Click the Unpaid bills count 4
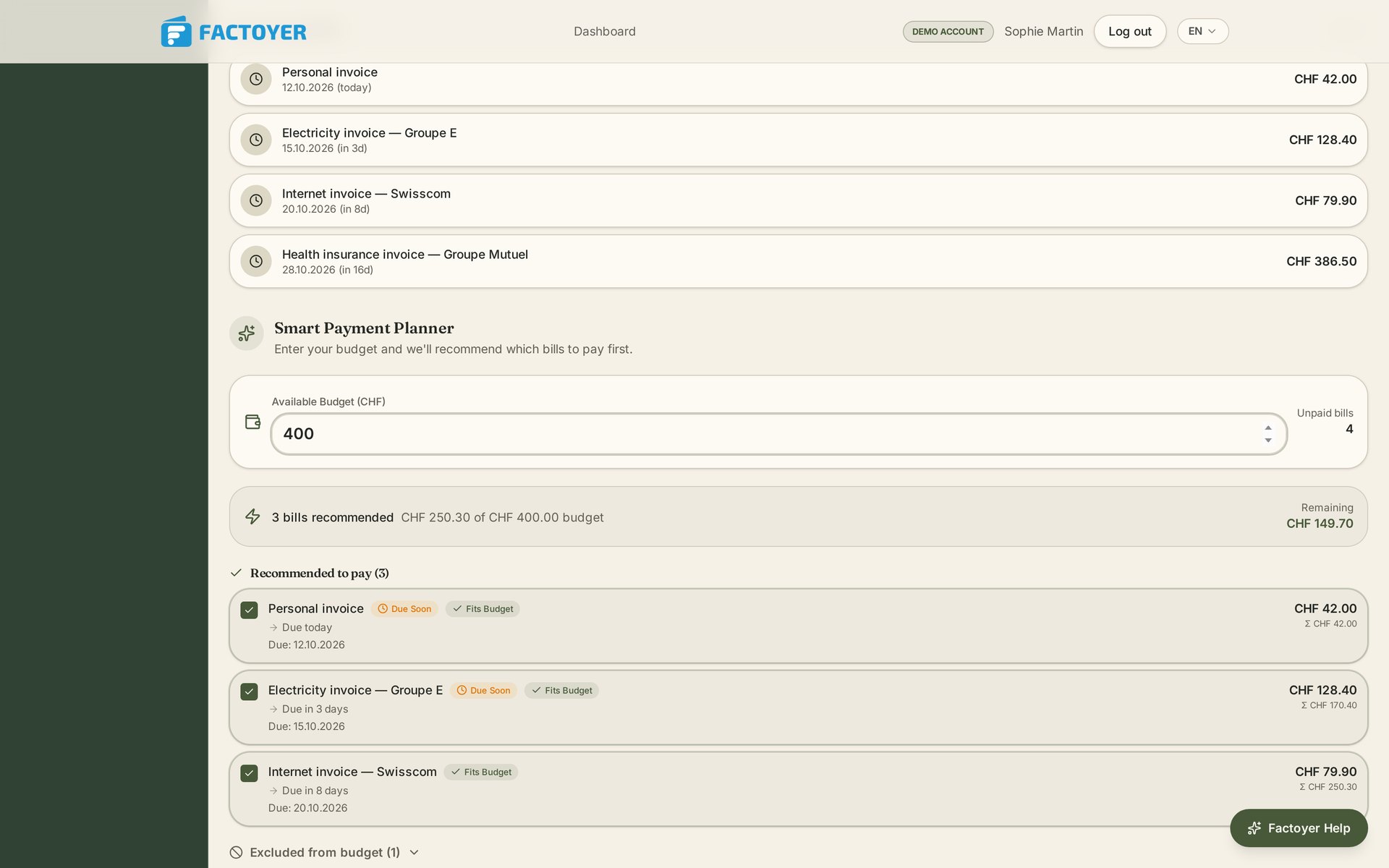Image resolution: width=1389 pixels, height=868 pixels. 1349,429
